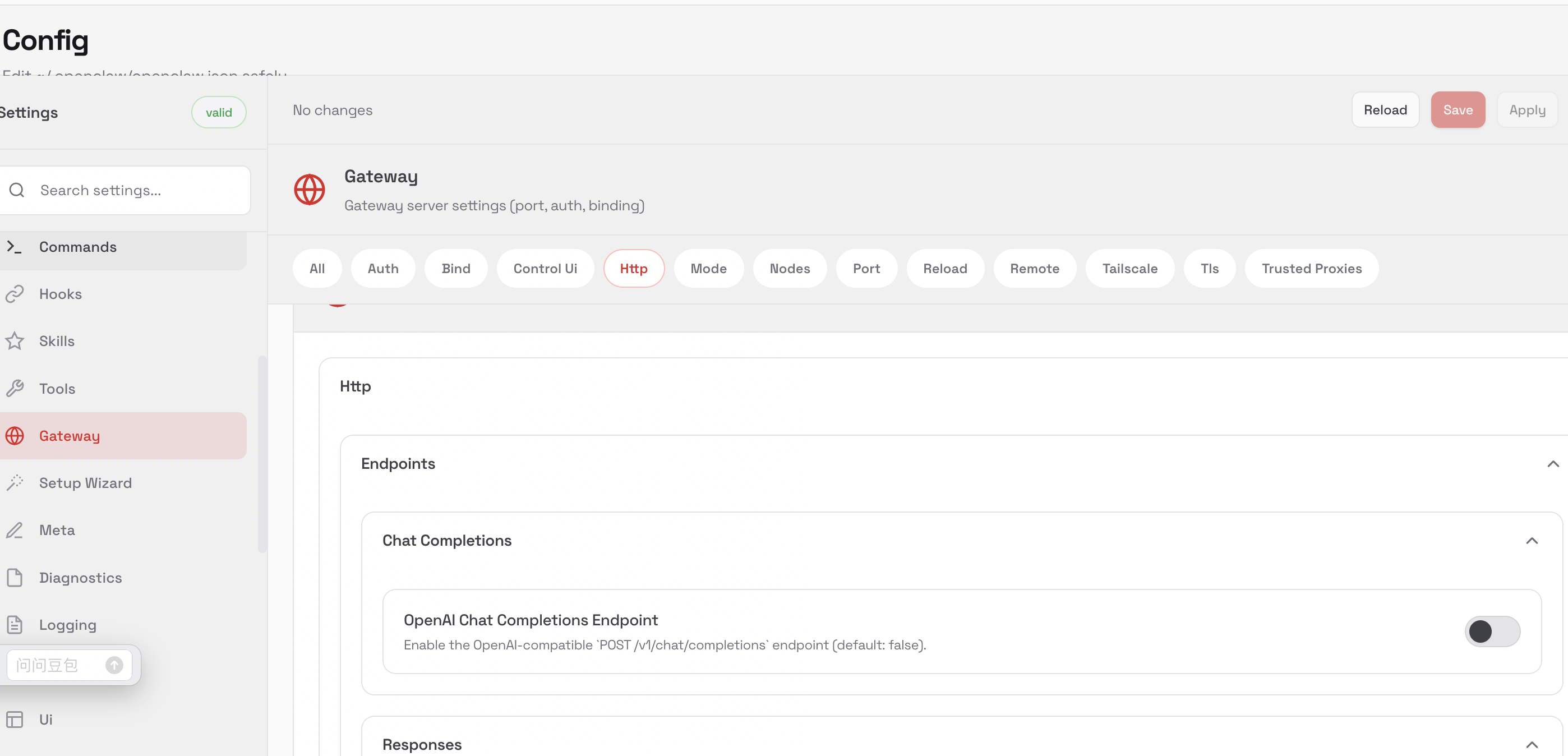Viewport: 1568px width, 756px height.
Task: Click the Skills star icon
Action: [15, 341]
